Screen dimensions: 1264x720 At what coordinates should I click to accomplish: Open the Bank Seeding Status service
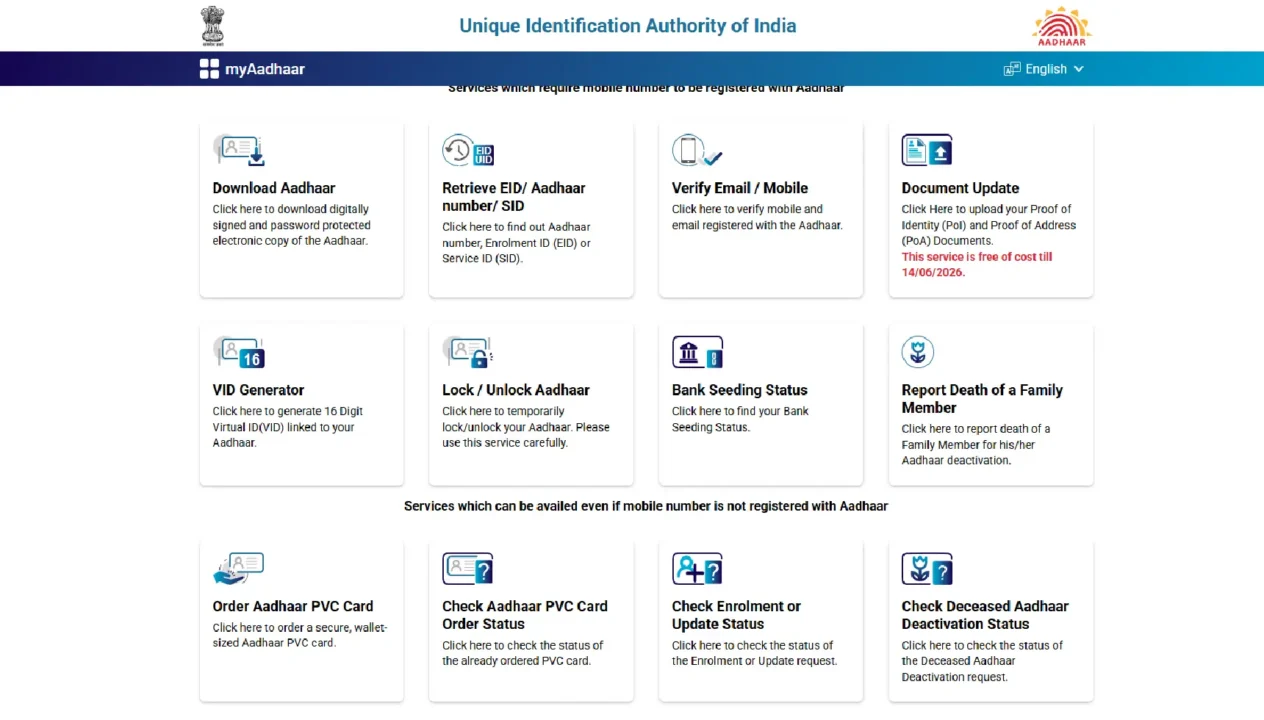(761, 405)
